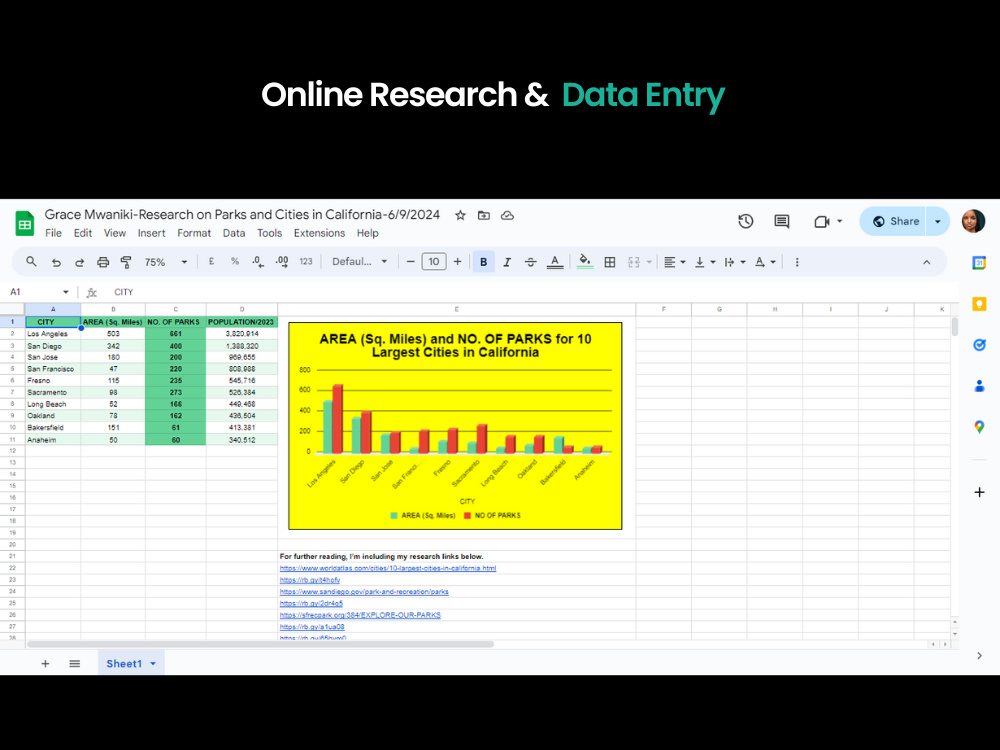Click the Print icon
The width and height of the screenshot is (1000, 750).
[103, 262]
